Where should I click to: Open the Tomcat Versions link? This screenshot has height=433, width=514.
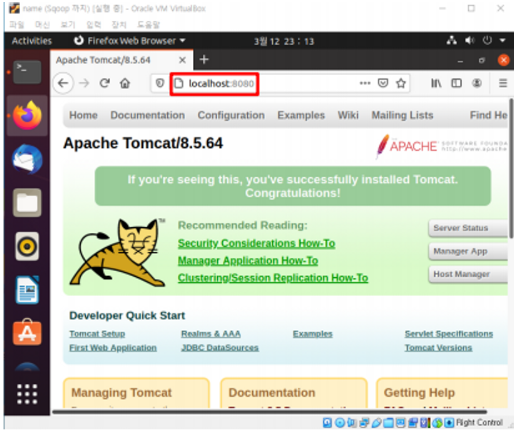pyautogui.click(x=438, y=348)
